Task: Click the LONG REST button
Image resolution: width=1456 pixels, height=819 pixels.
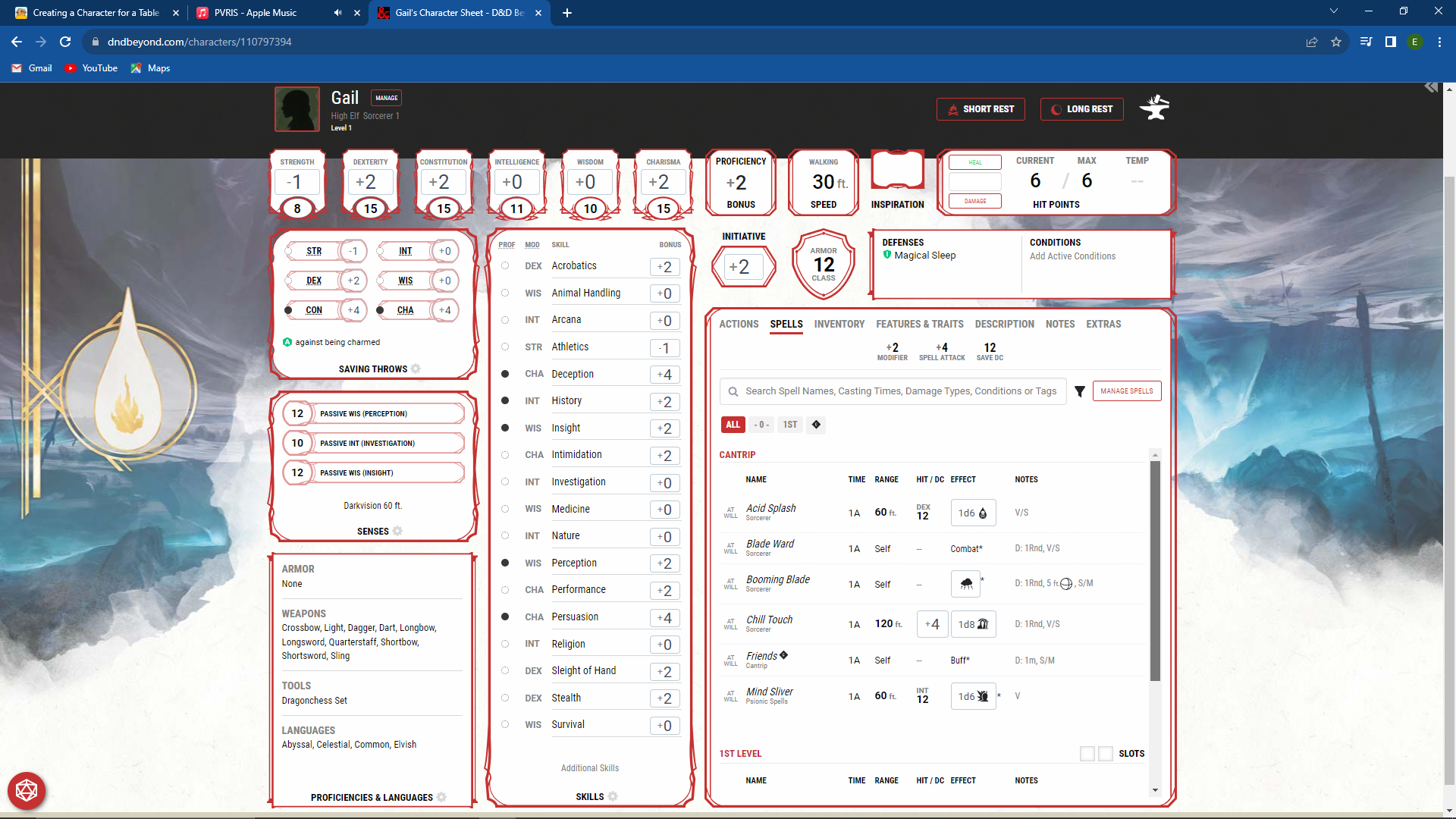Action: pyautogui.click(x=1081, y=108)
